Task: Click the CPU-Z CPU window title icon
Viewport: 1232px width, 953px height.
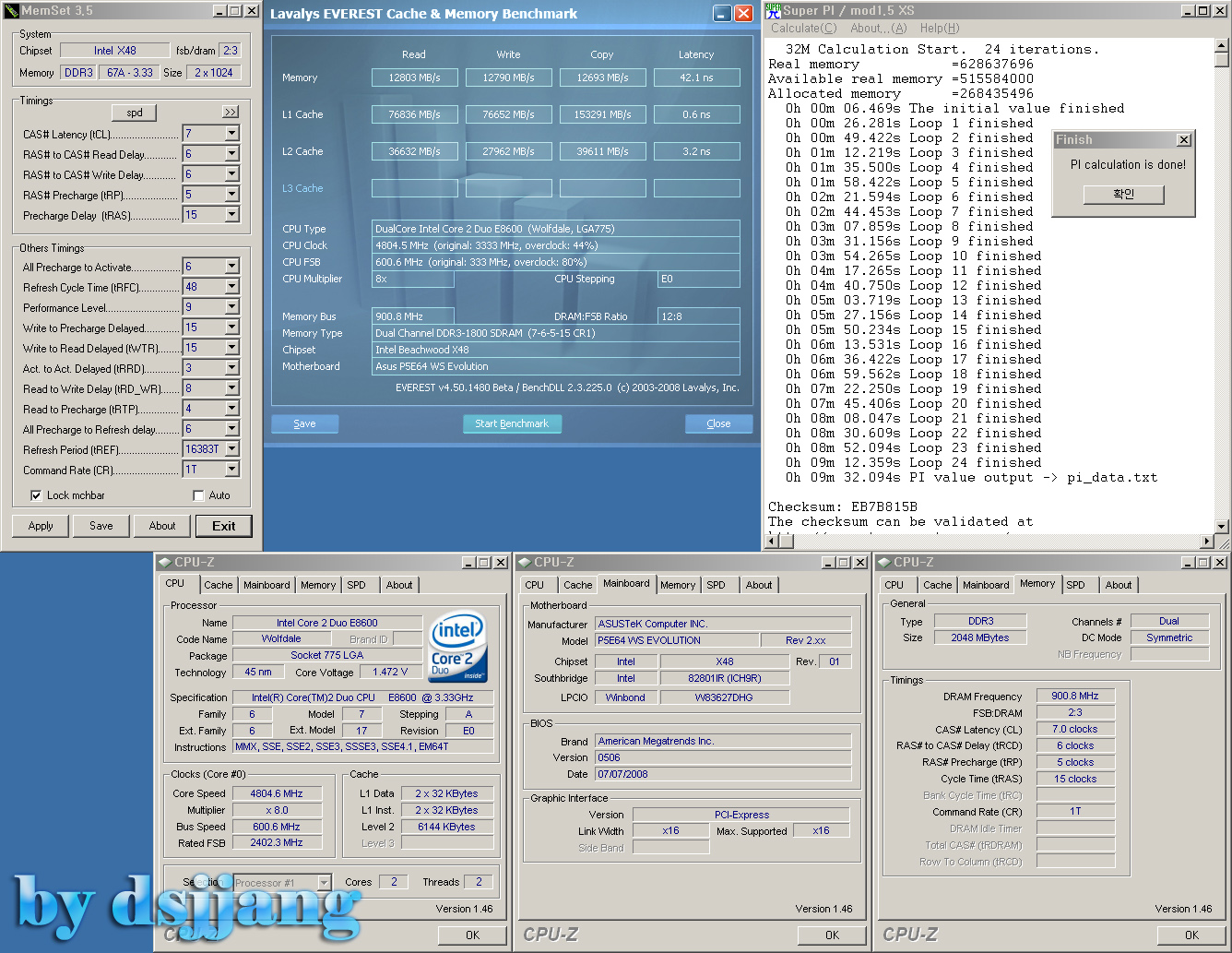Action: click(164, 562)
